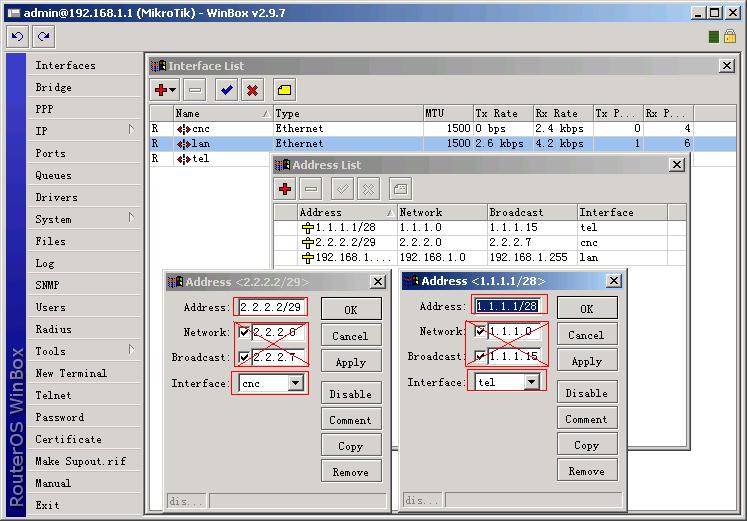Open Interface dropdown showing cnc
Image resolution: width=747 pixels, height=521 pixels.
coord(295,384)
